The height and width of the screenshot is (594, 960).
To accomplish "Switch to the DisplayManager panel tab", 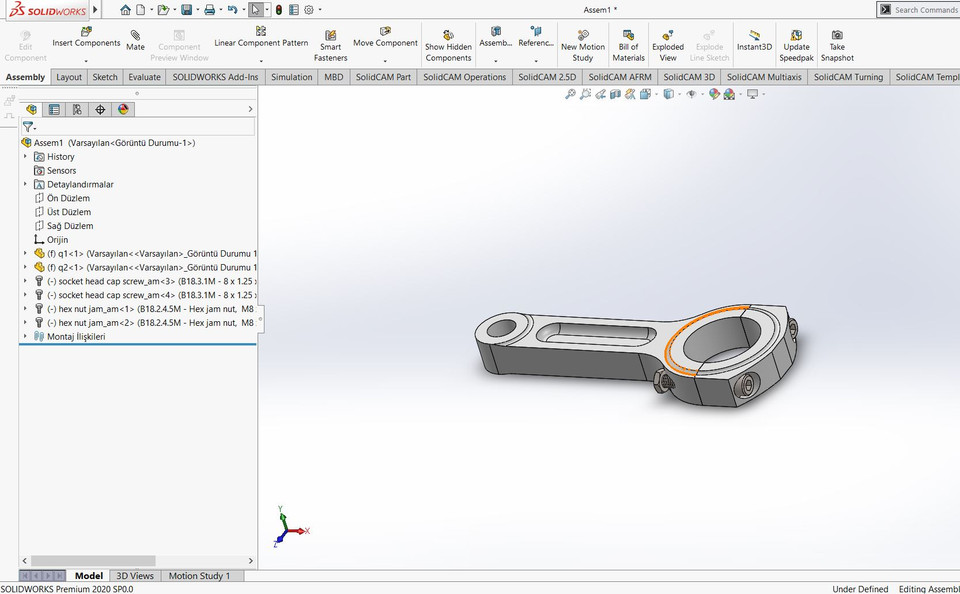I will coord(124,108).
